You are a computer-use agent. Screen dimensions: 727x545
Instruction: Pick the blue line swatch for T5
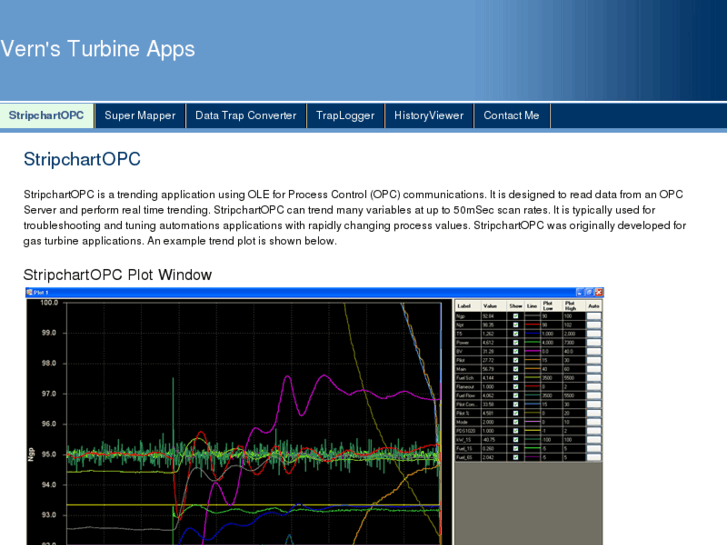click(532, 334)
